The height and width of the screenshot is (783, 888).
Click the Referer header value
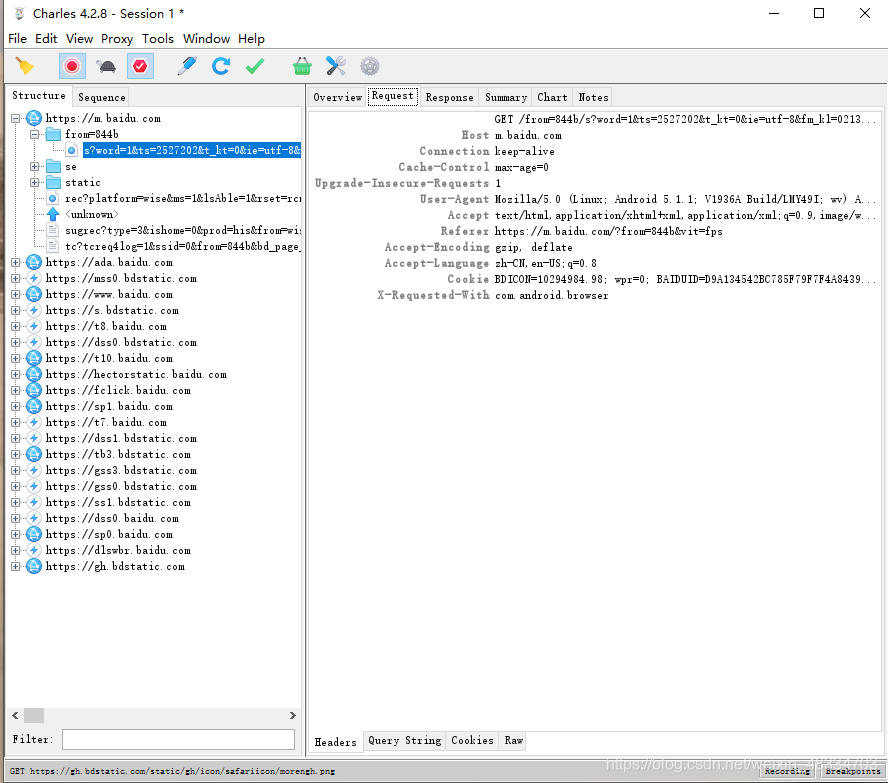[x=608, y=231]
